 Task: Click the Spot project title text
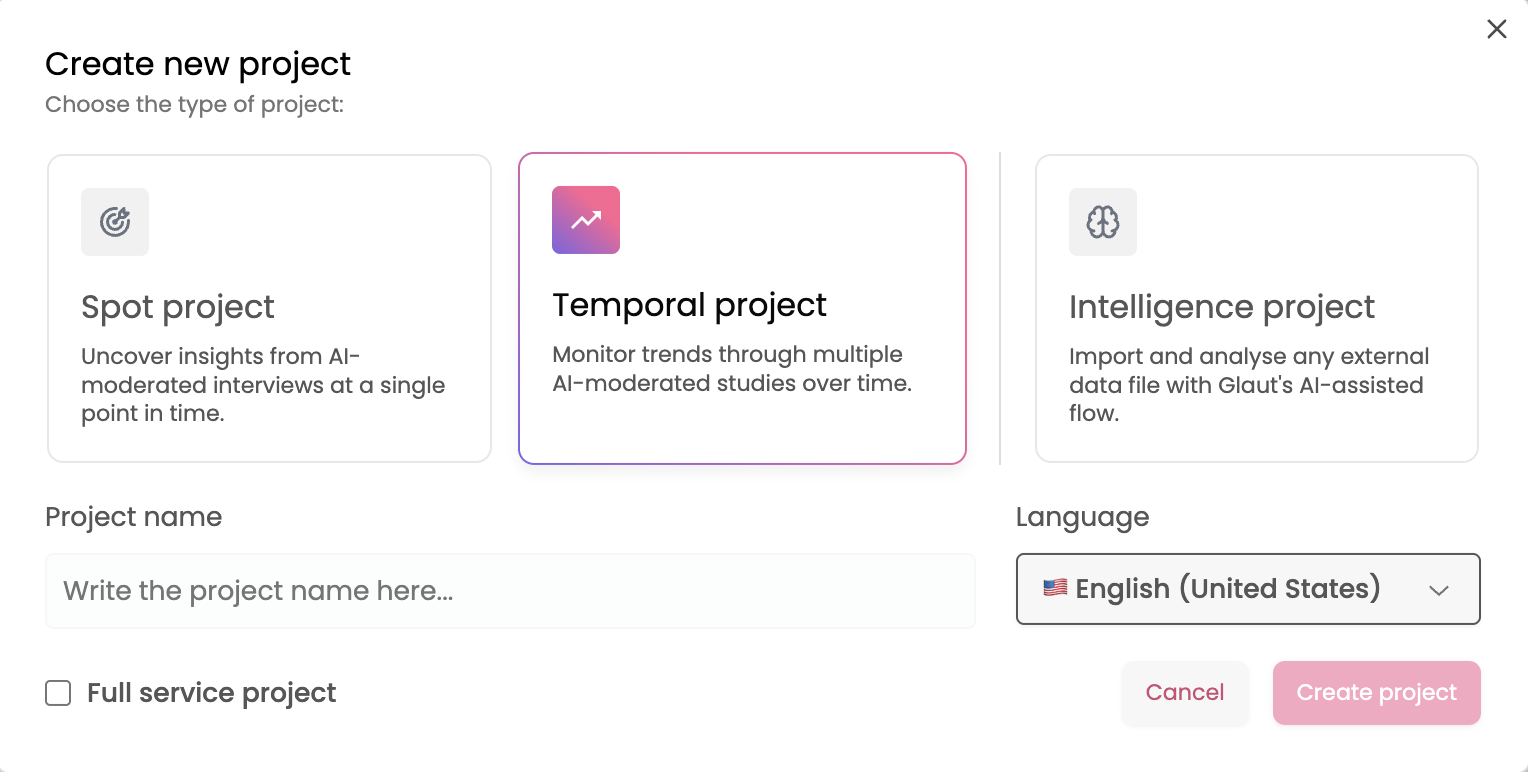(178, 307)
